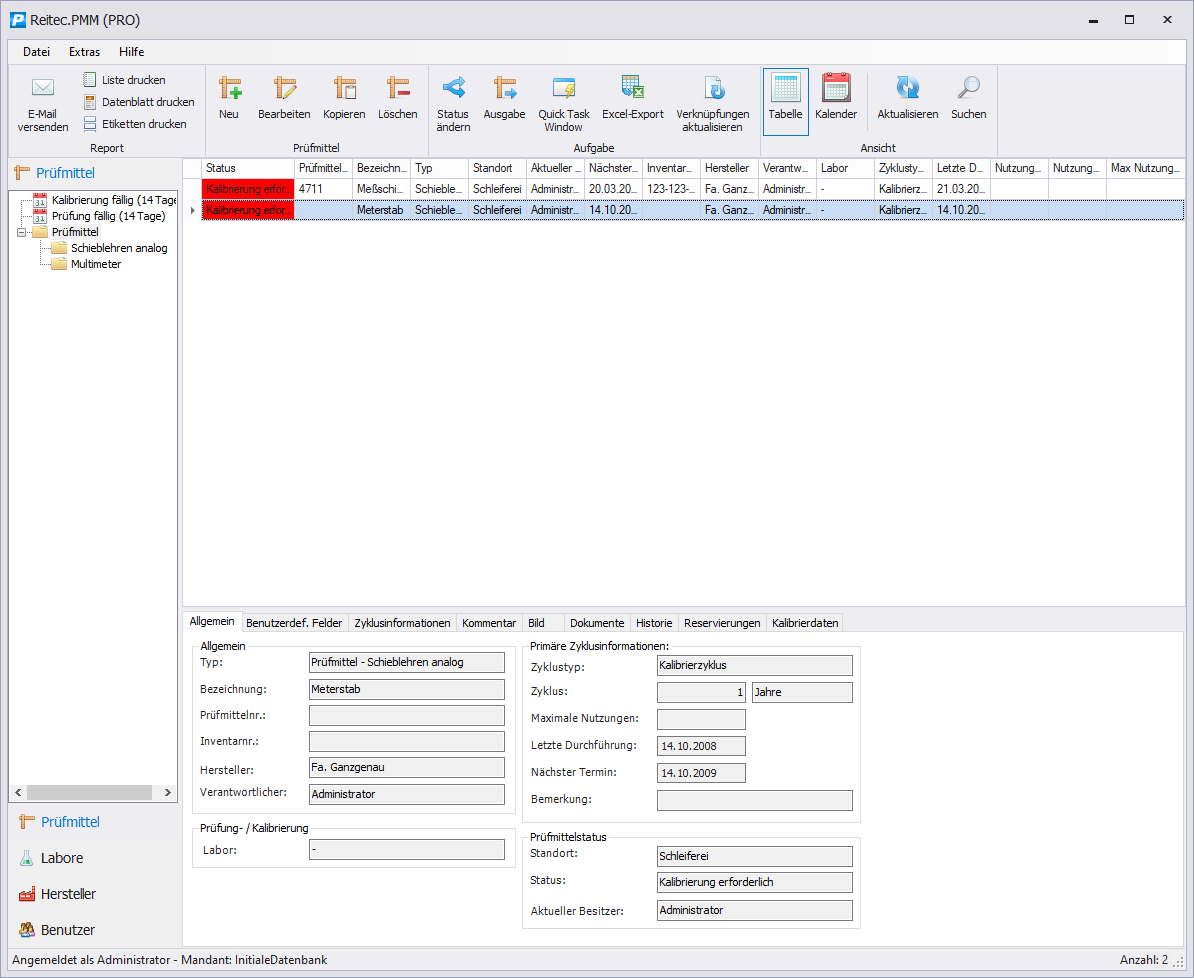This screenshot has height=978, width=1194.
Task: Click the Bemerkung input field
Action: [x=754, y=800]
